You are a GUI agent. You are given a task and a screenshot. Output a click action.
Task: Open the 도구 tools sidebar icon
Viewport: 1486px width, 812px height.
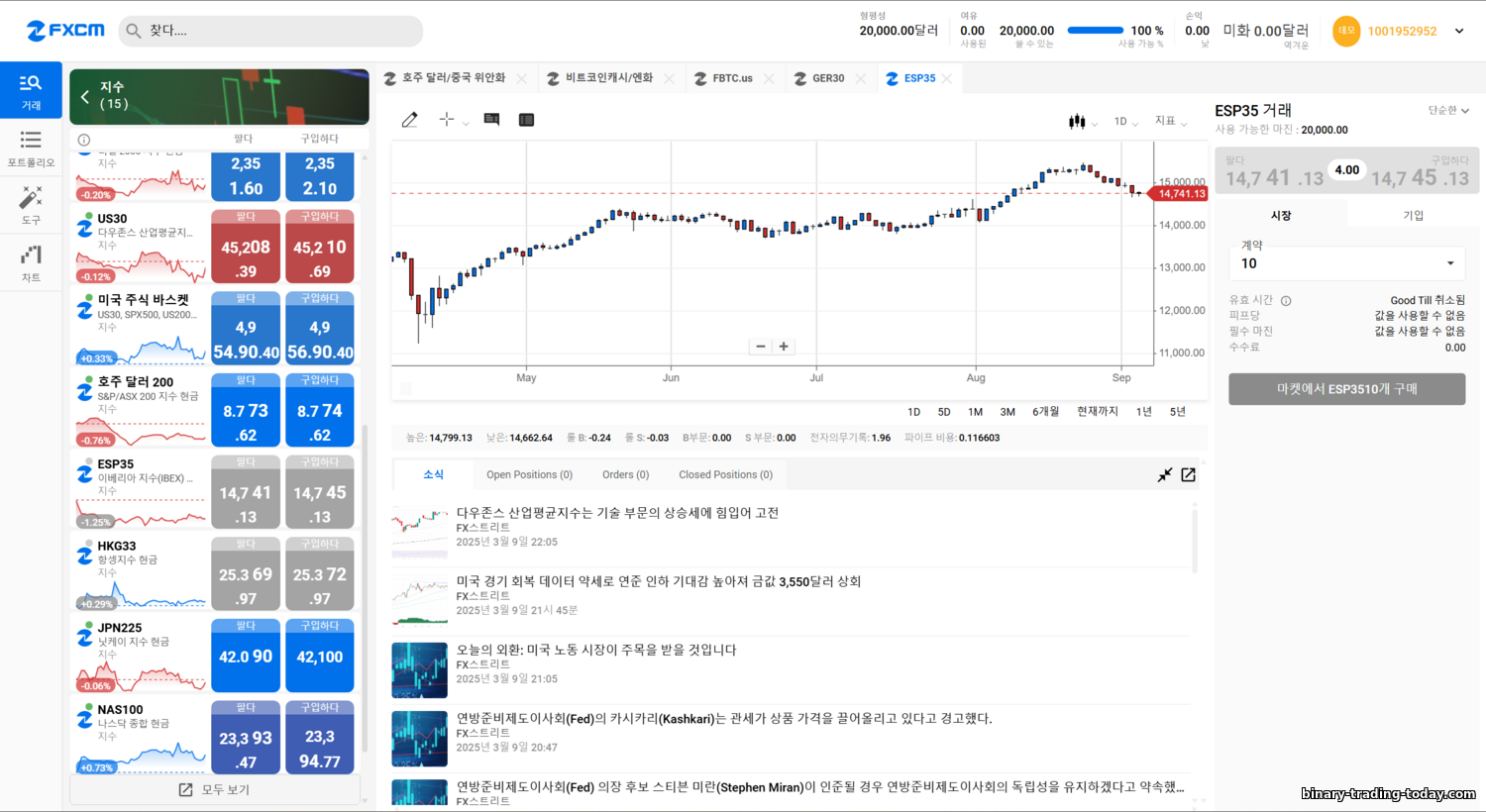pos(31,205)
